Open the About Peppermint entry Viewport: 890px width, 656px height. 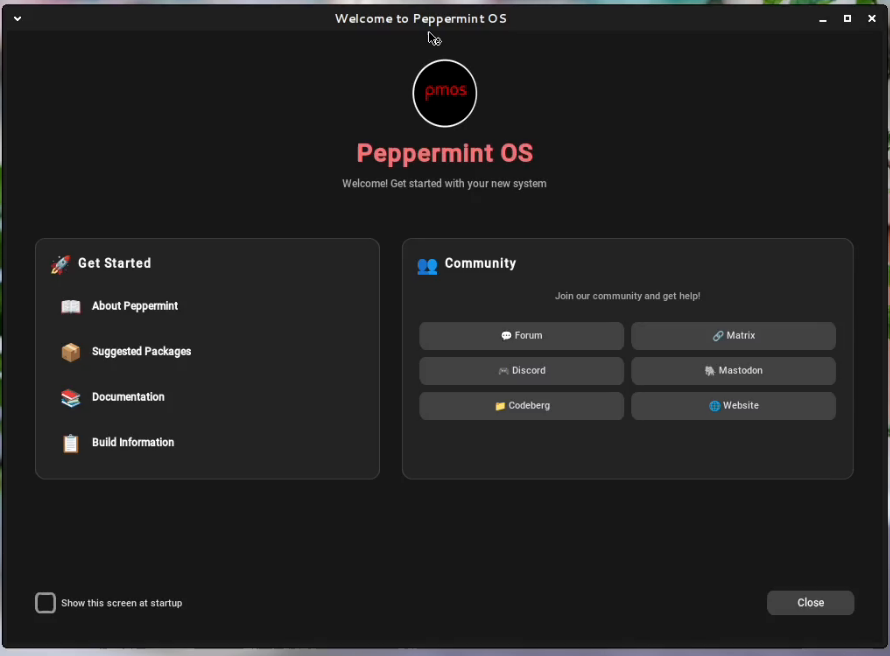(x=135, y=306)
